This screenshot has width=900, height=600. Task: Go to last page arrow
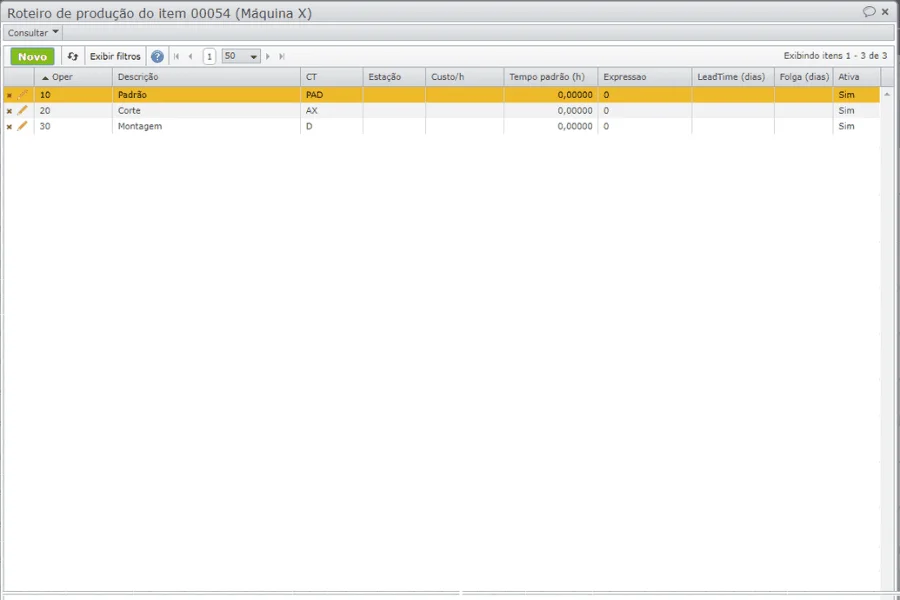click(282, 56)
